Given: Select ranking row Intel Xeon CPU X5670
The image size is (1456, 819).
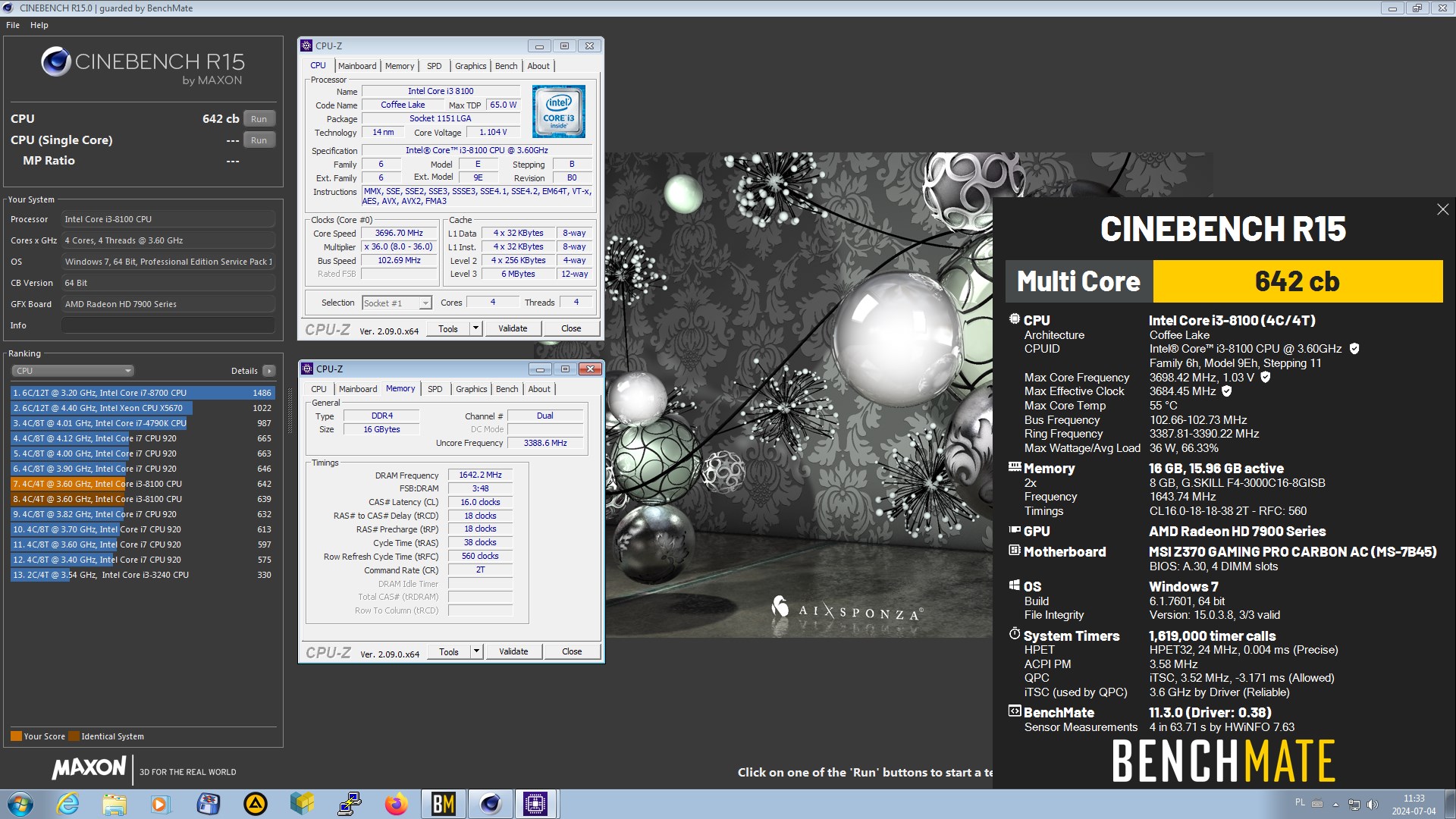Looking at the screenshot, I should point(143,408).
